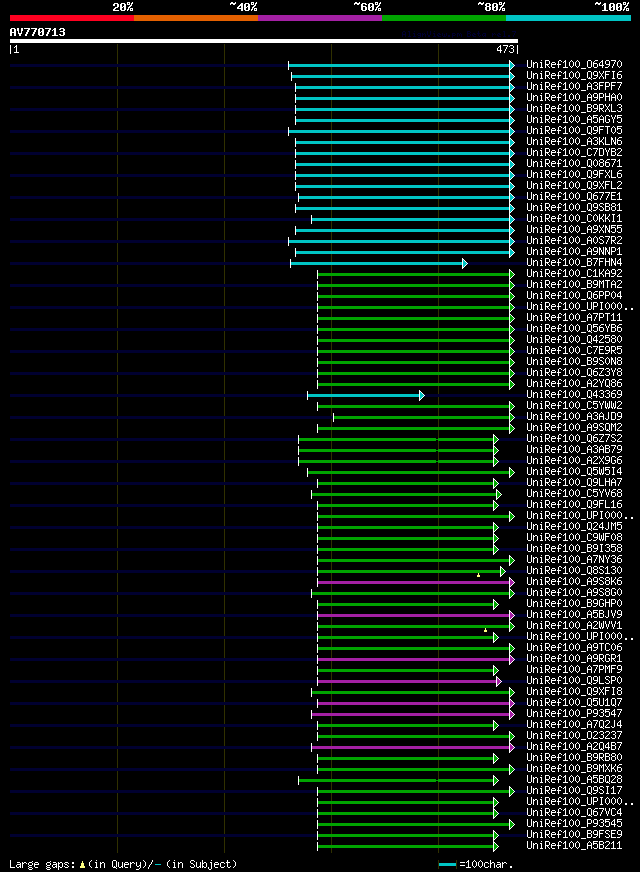Click the purple alignment bar for A9S8K6
This screenshot has width=640, height=872.
click(x=416, y=582)
